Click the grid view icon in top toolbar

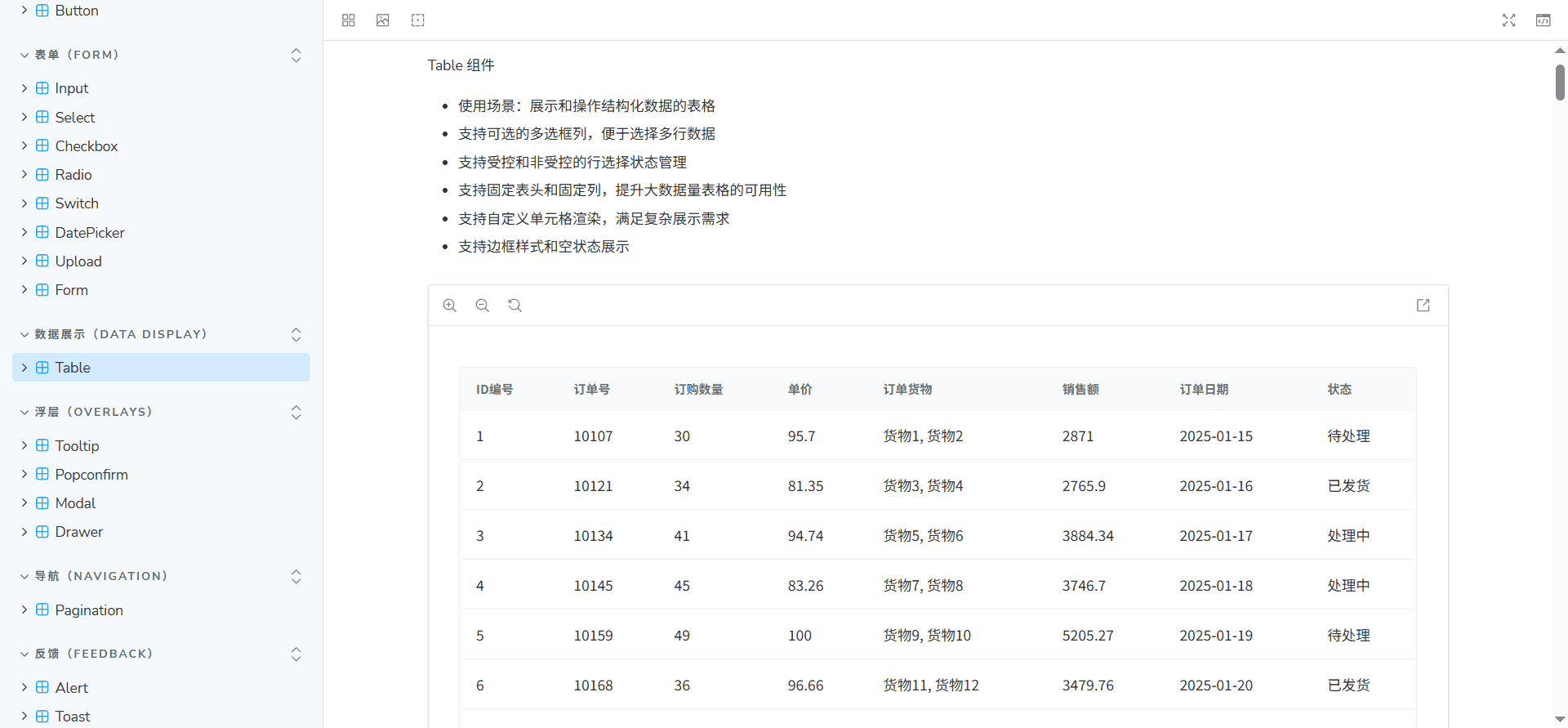click(349, 20)
